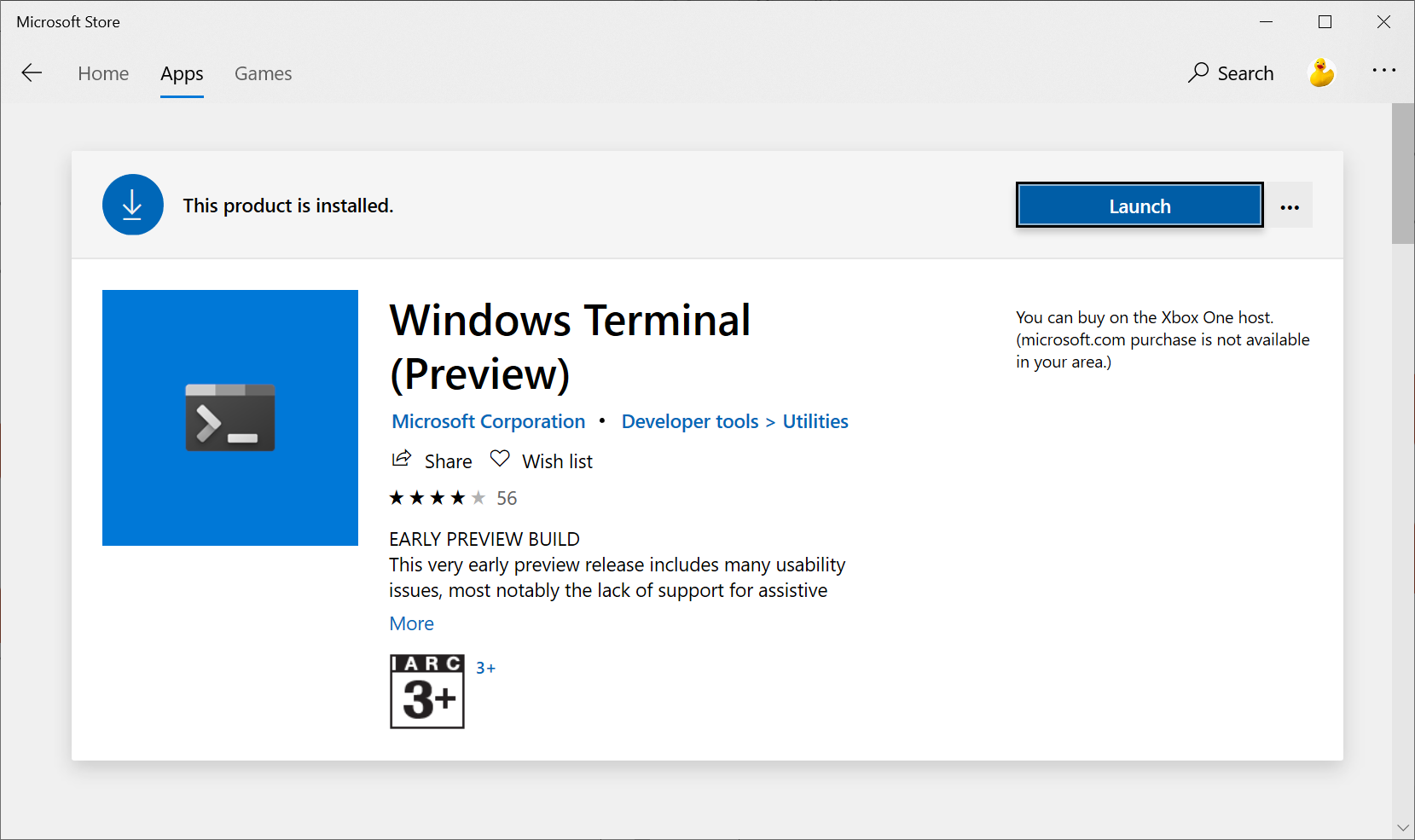The height and width of the screenshot is (840, 1415).
Task: Select the Apps tab
Action: 181,73
